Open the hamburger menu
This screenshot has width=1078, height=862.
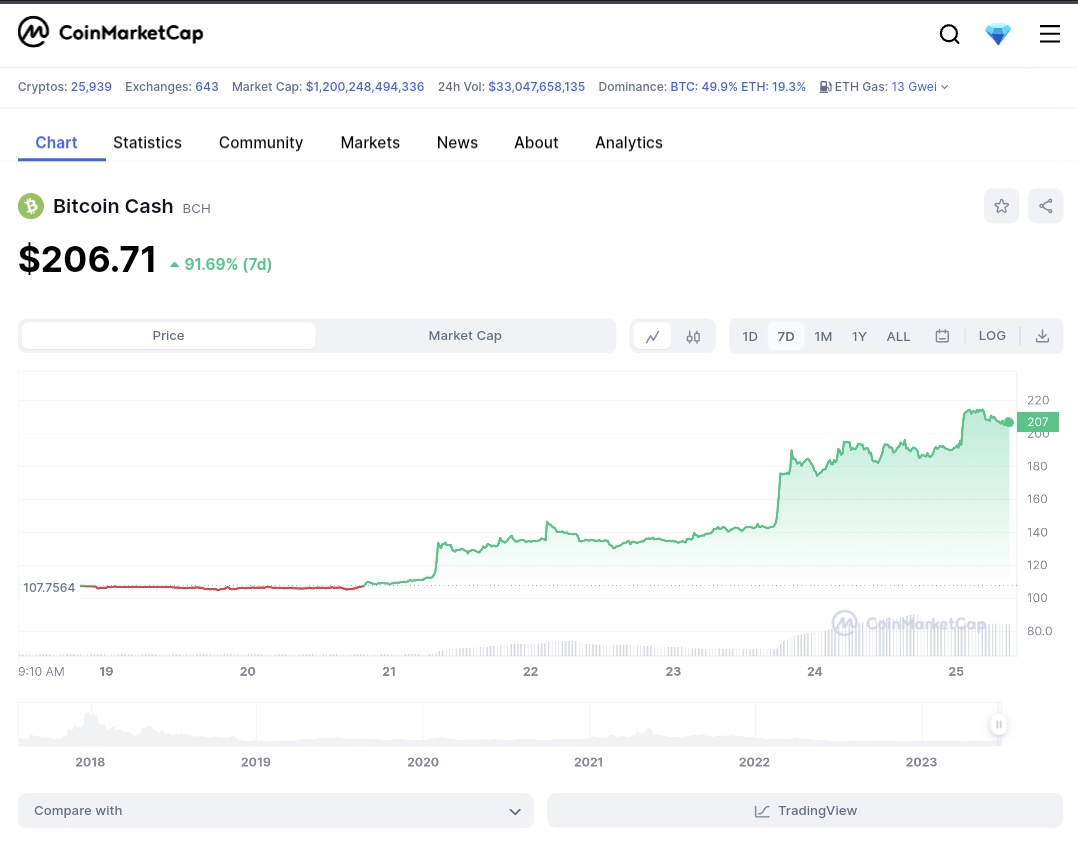click(1049, 34)
